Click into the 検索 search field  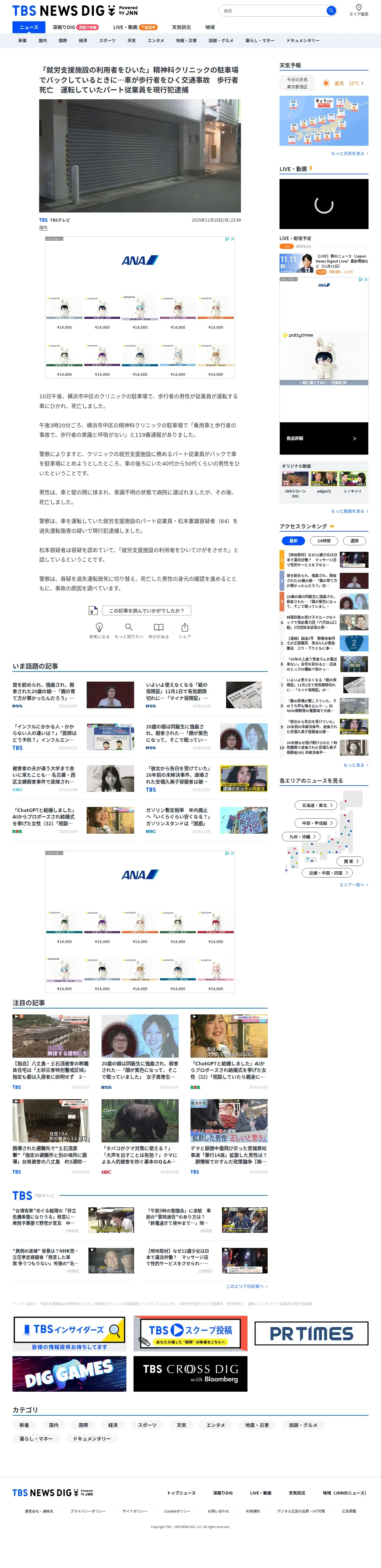click(x=272, y=10)
